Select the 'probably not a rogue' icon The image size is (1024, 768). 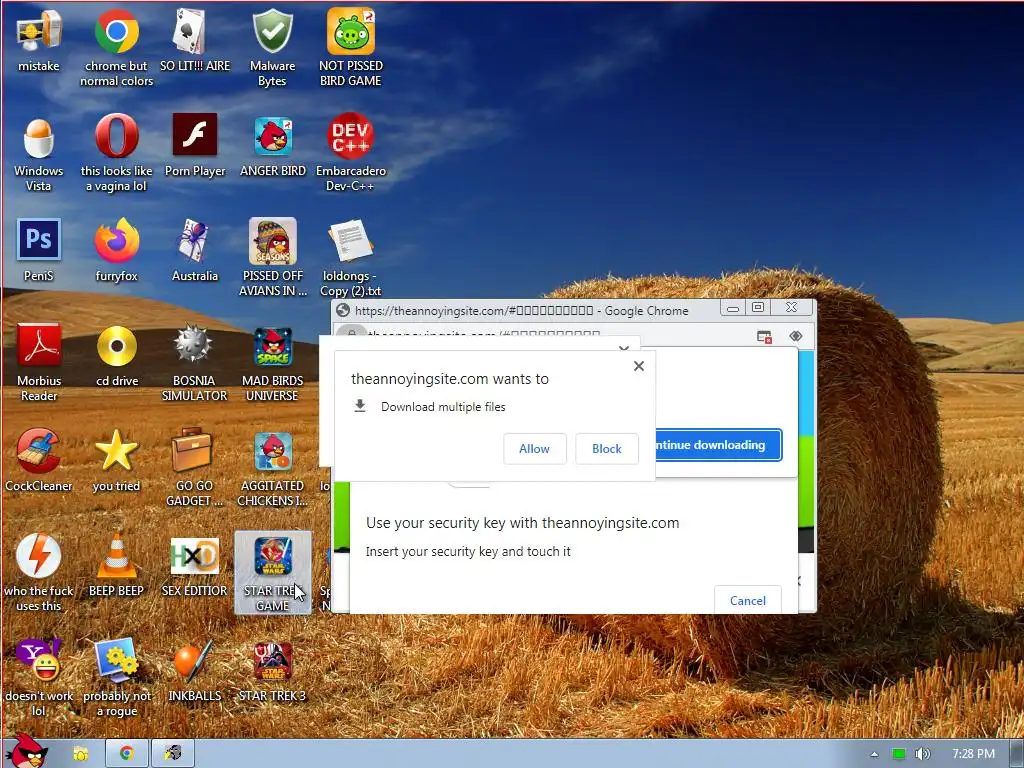116,679
